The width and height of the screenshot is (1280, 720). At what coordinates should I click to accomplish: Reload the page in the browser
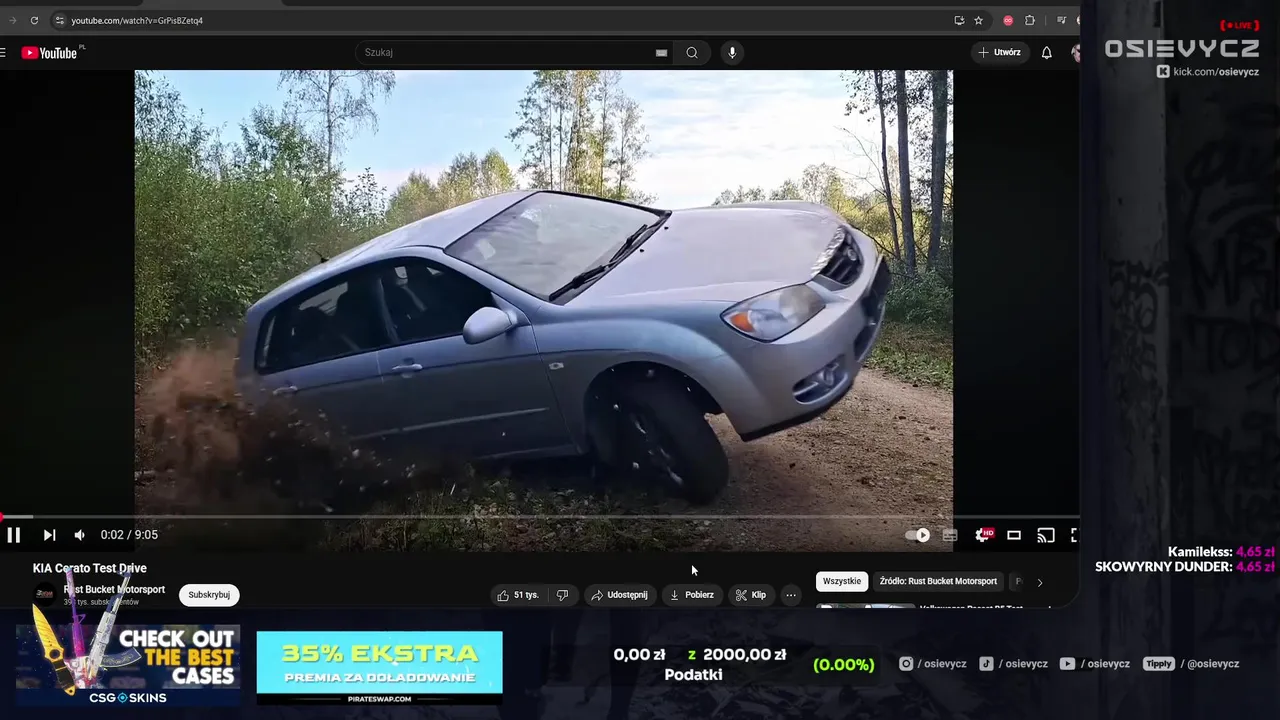tap(35, 20)
